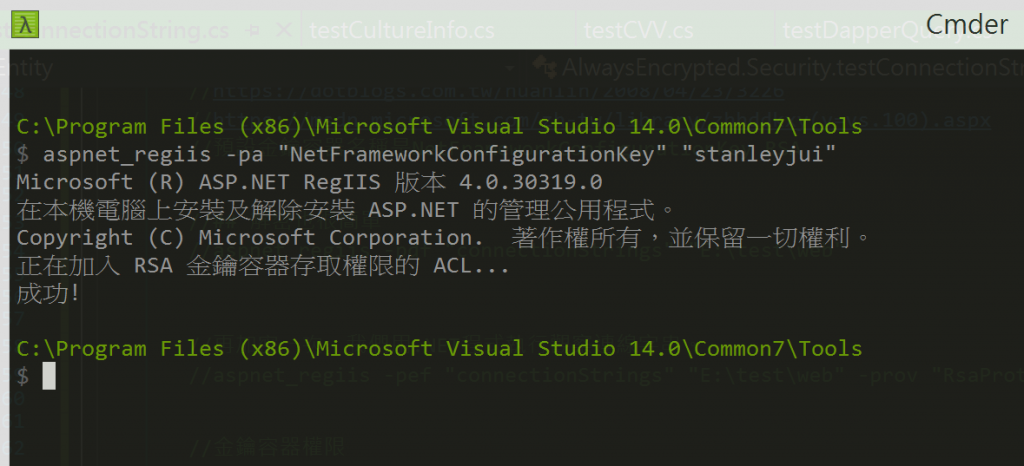Click the Microsoft ASP.NET RegIIS version line

pos(309,182)
